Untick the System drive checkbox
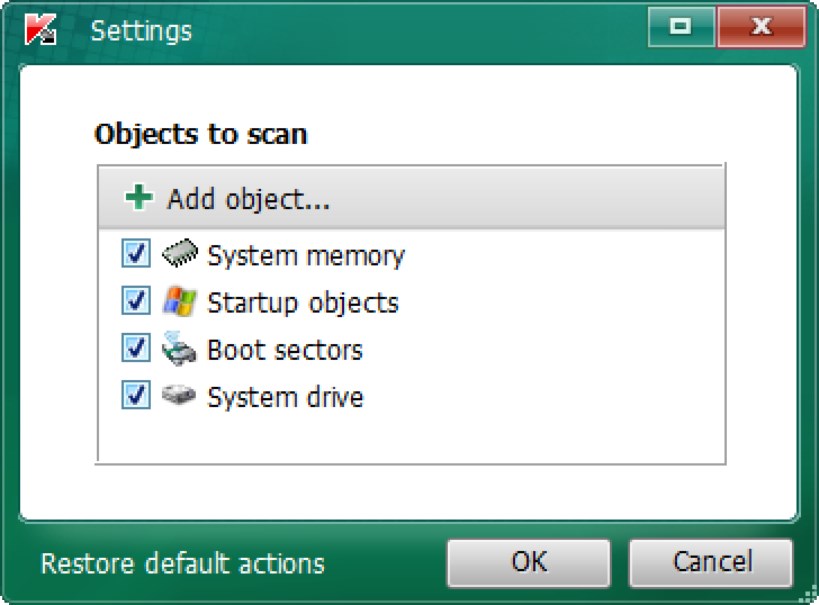The height and width of the screenshot is (605, 819). pos(136,394)
